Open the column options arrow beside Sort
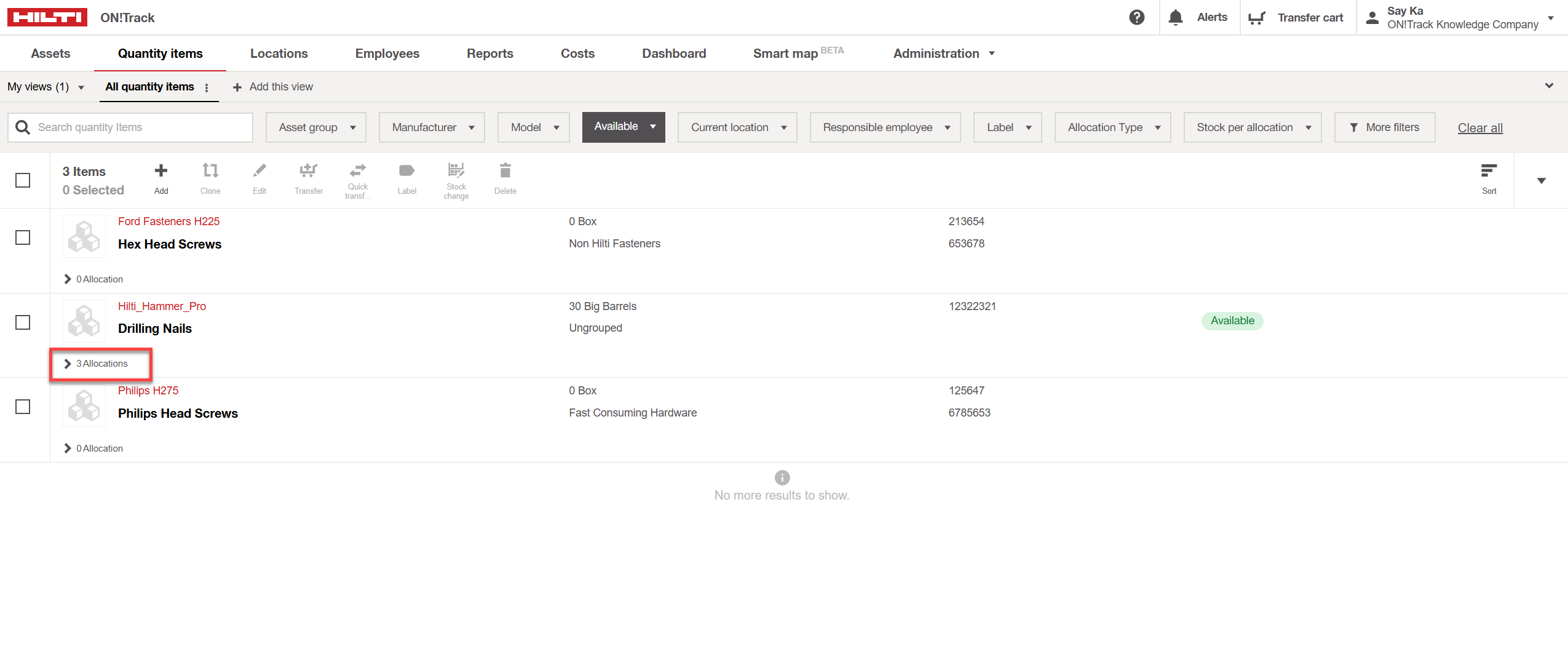Screen dimensions: 1568x662 tap(1541, 180)
